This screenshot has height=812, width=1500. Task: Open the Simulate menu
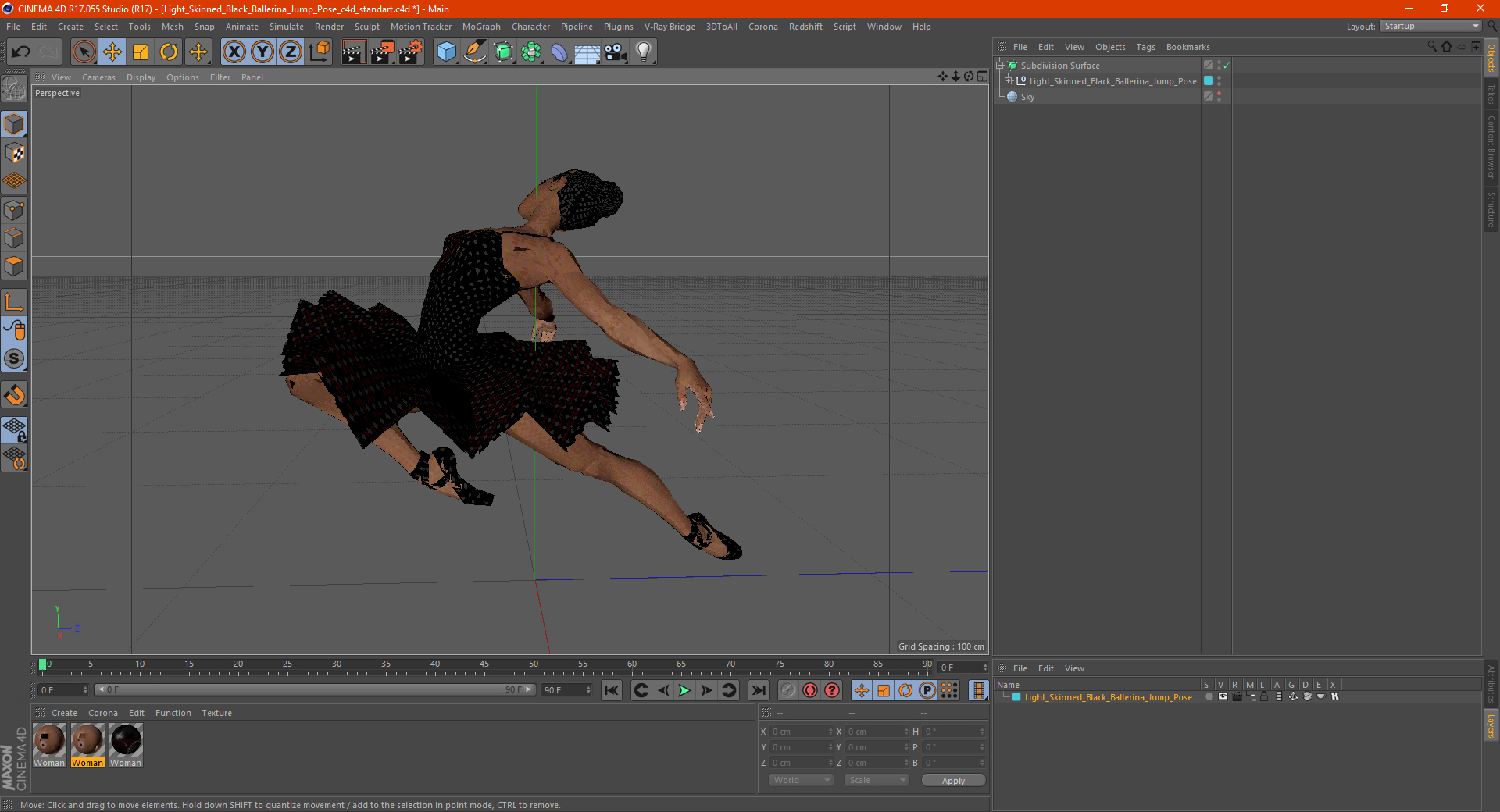pyautogui.click(x=287, y=27)
